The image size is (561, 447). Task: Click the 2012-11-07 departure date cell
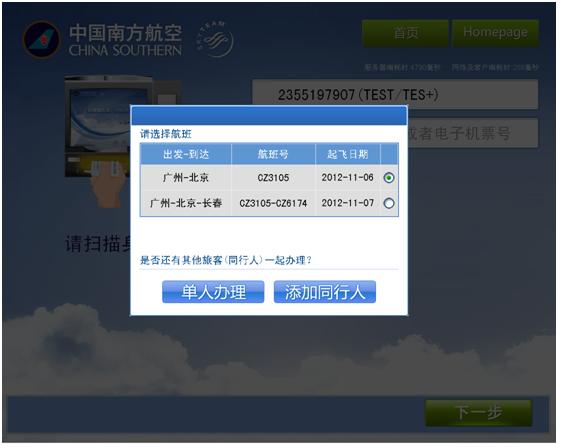(x=348, y=203)
